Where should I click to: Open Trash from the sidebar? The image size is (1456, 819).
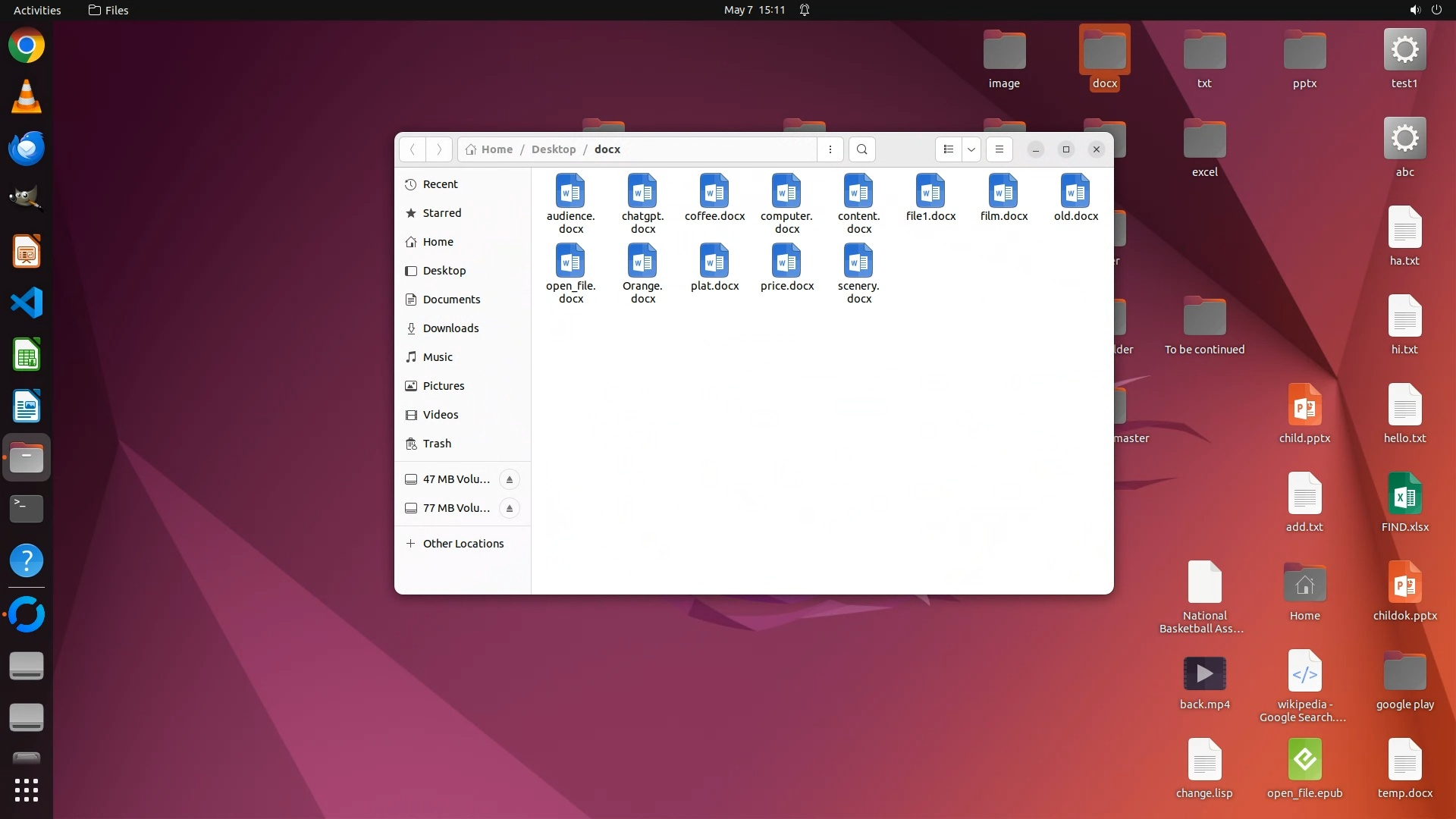tap(437, 444)
